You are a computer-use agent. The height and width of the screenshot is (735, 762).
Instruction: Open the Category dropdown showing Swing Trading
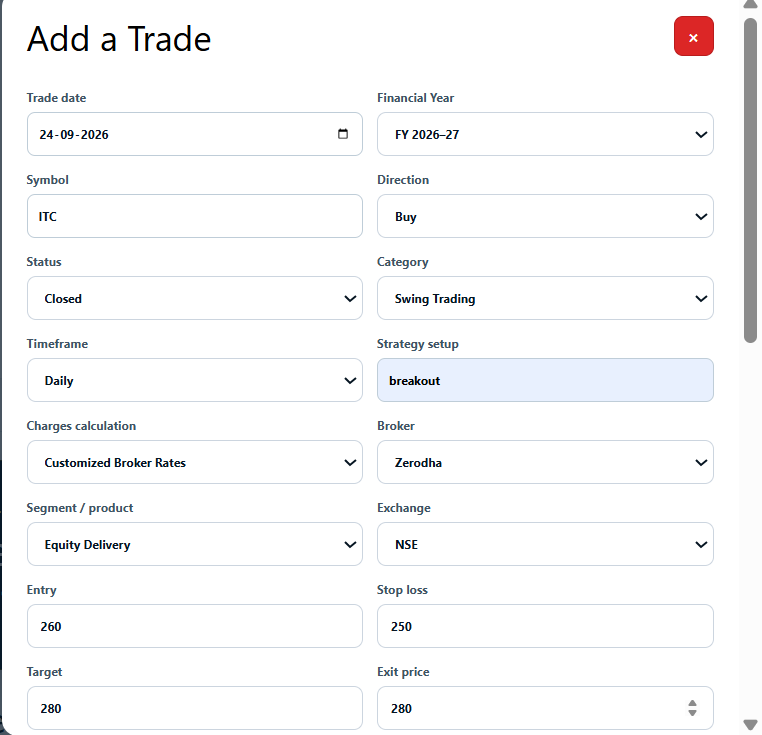pyautogui.click(x=545, y=298)
